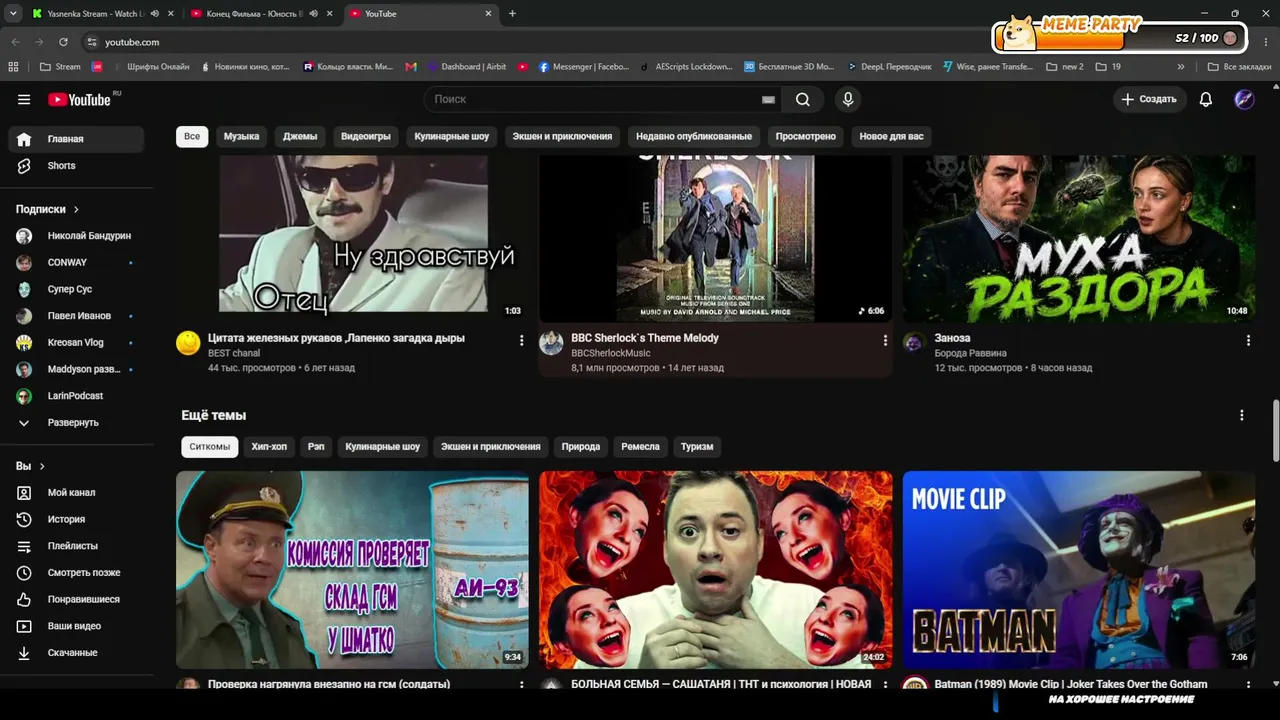
Task: Open the BBCSherlockMusic channel avatar
Action: point(551,343)
